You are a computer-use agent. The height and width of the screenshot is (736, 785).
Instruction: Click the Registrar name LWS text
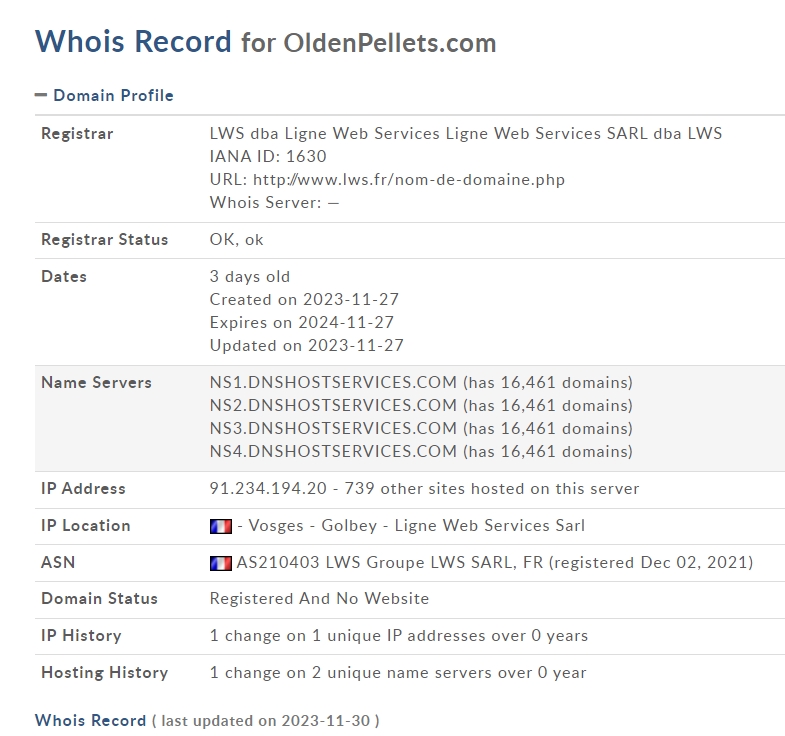point(466,133)
